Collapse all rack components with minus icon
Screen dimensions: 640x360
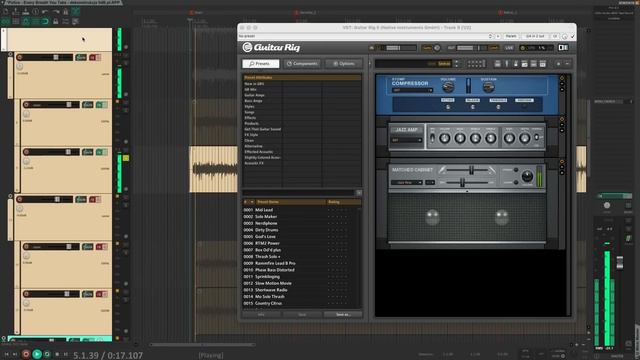pyautogui.click(x=567, y=64)
